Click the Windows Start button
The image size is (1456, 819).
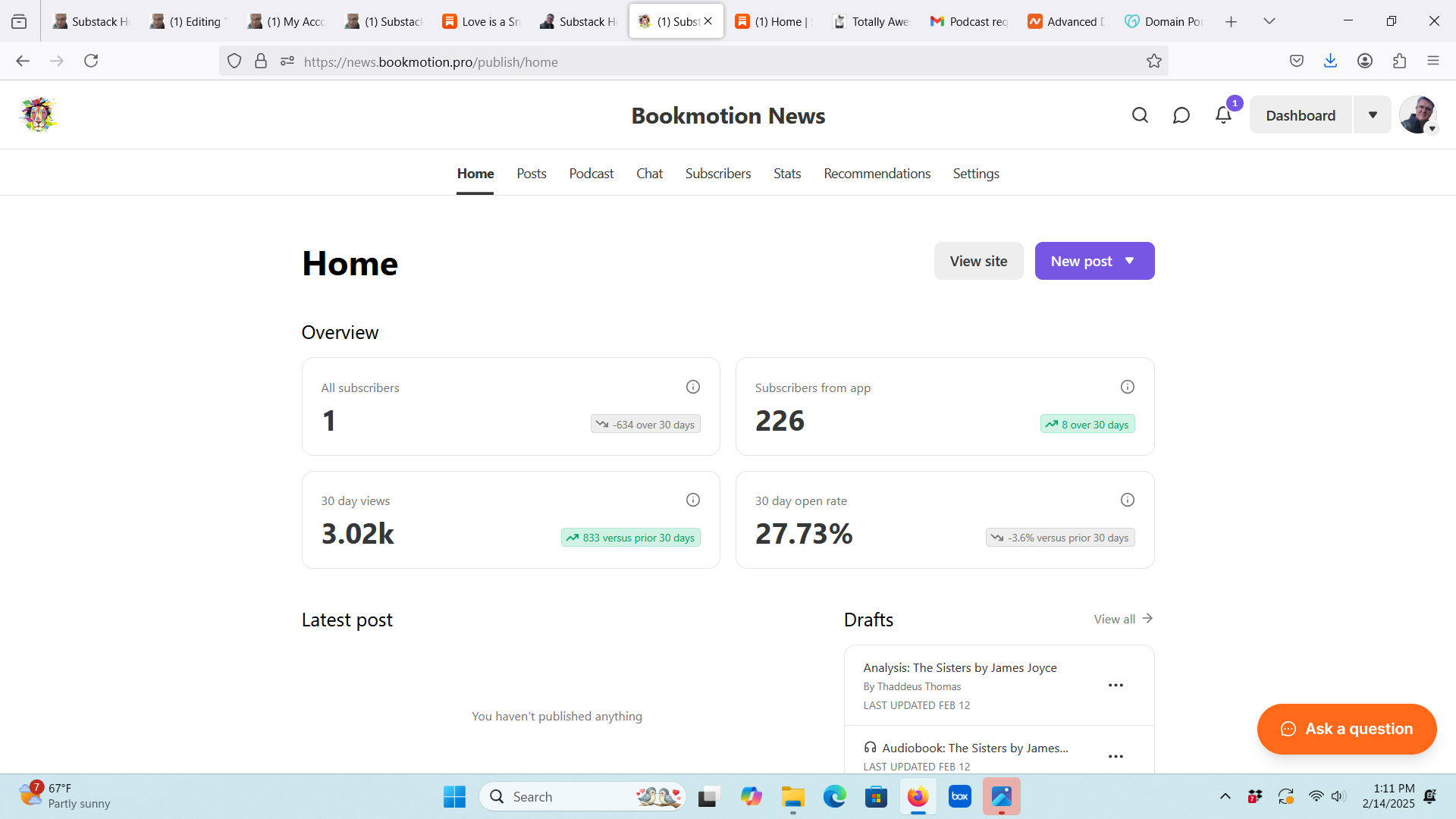click(x=454, y=797)
